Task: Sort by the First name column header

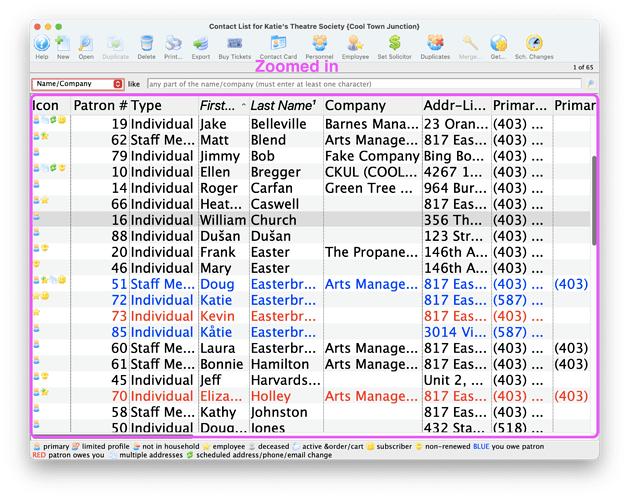Action: (224, 105)
